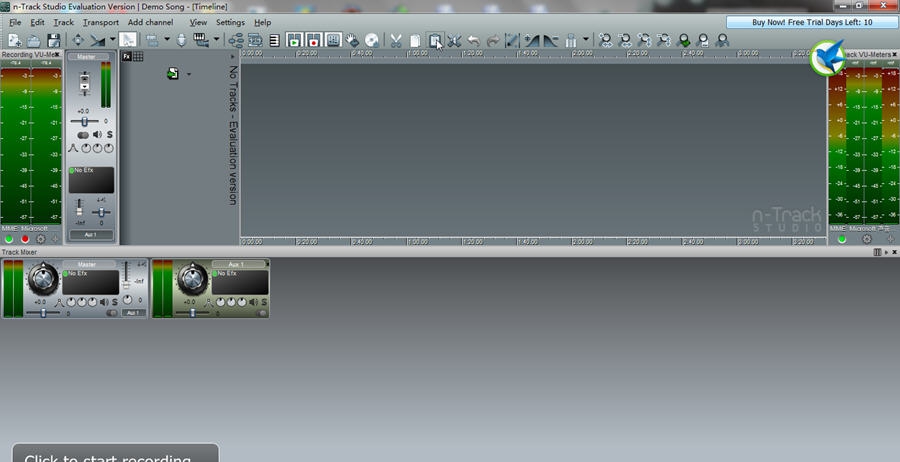
Task: Toggle the playback VU-meter icon with green arrow
Action: pos(294,40)
